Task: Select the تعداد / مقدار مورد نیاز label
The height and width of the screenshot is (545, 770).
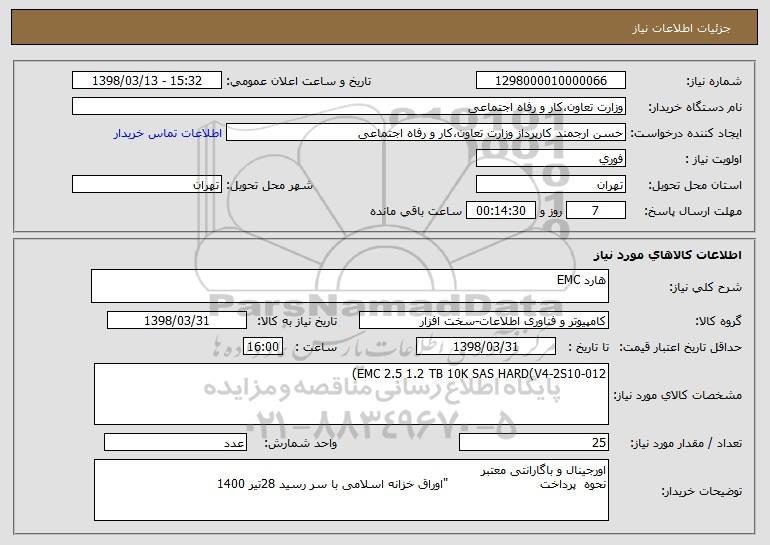Action: coord(686,443)
